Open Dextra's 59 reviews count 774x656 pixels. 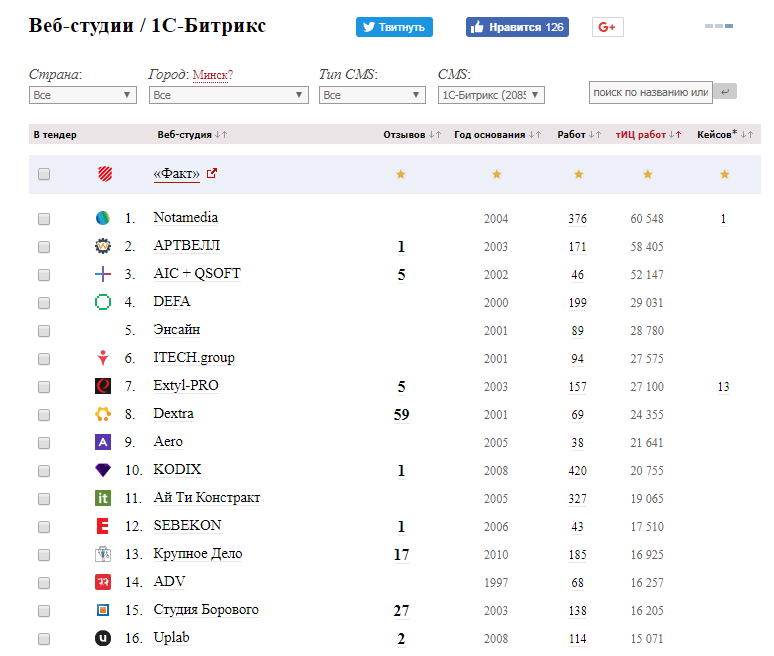(x=401, y=414)
